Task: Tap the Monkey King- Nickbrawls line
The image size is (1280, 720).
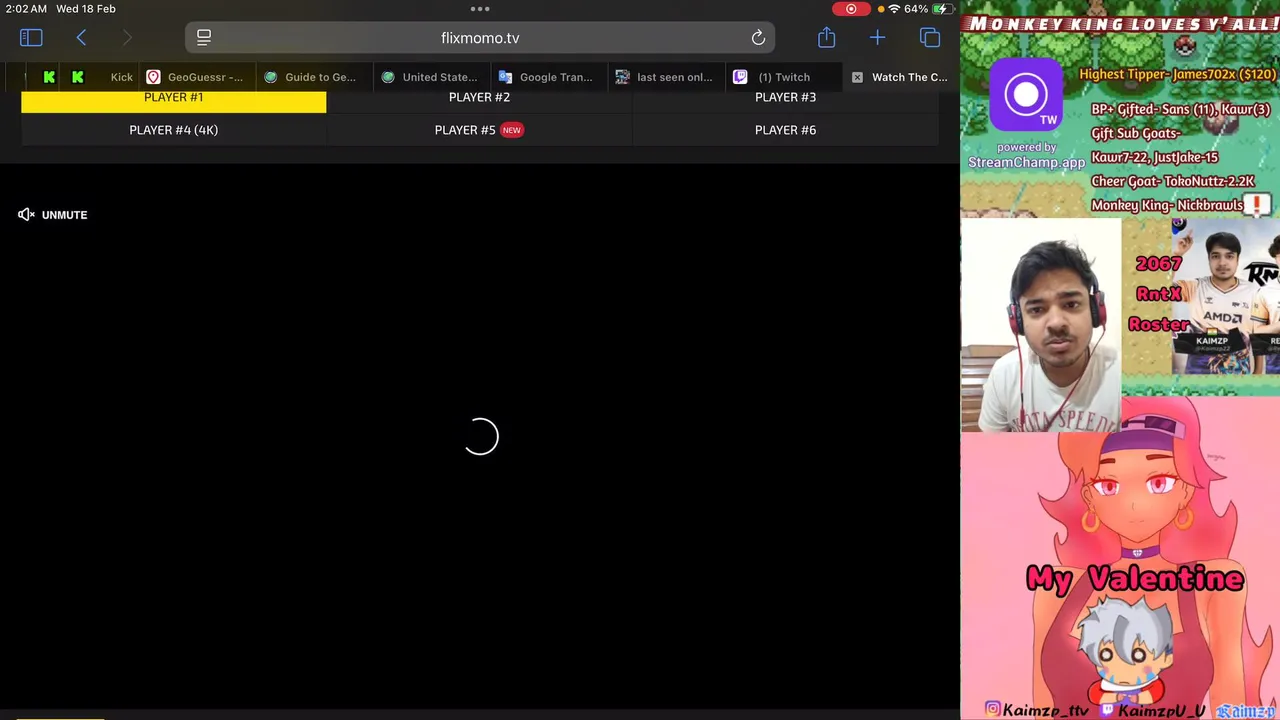Action: pos(1167,205)
